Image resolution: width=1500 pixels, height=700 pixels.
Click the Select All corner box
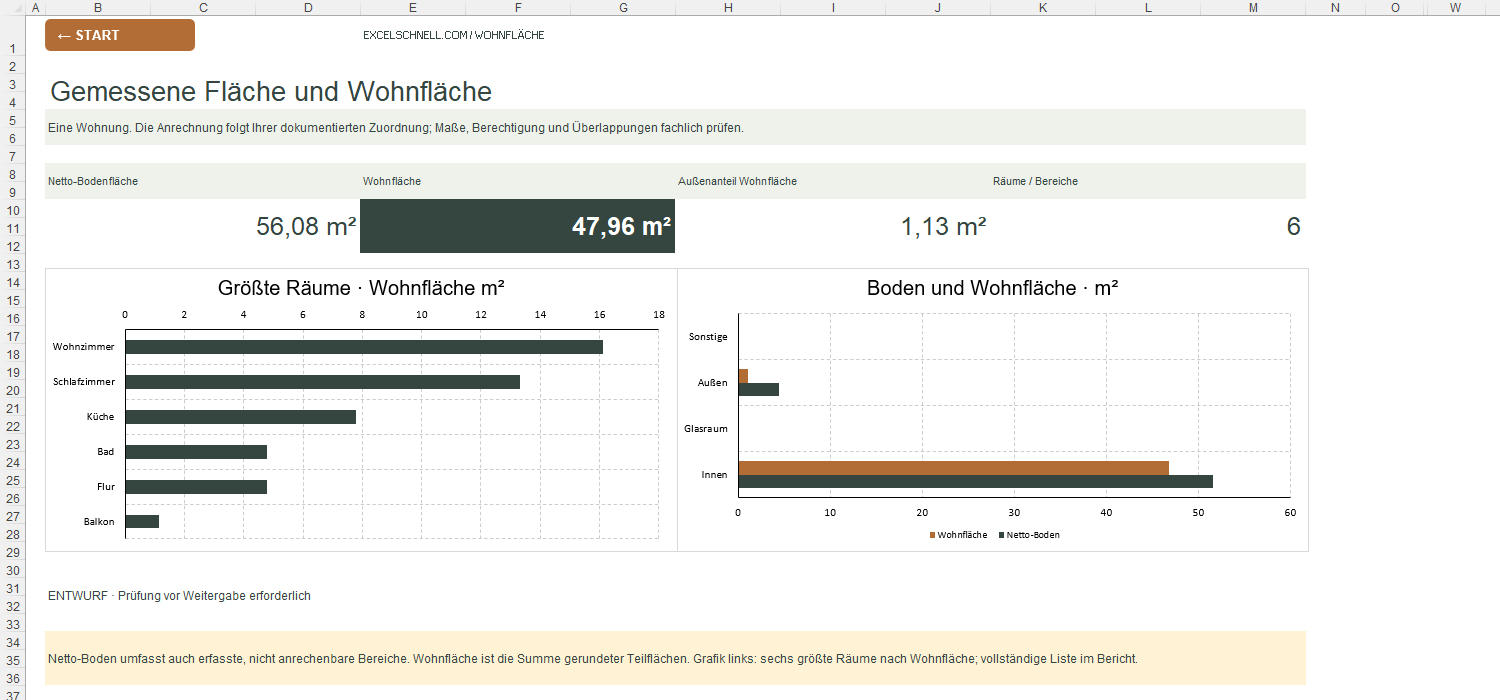[12, 7]
